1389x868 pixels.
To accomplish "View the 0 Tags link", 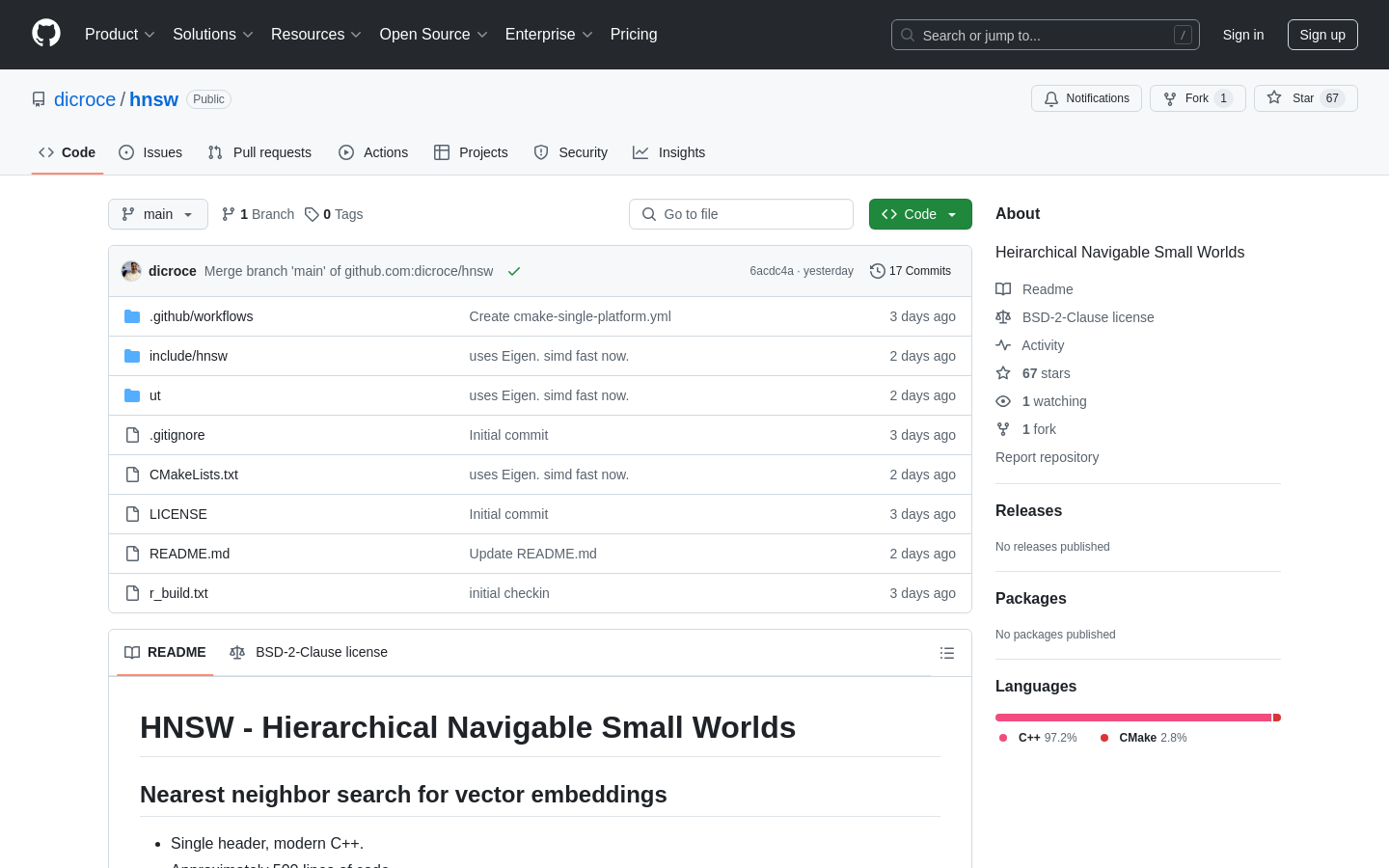I will pyautogui.click(x=334, y=214).
